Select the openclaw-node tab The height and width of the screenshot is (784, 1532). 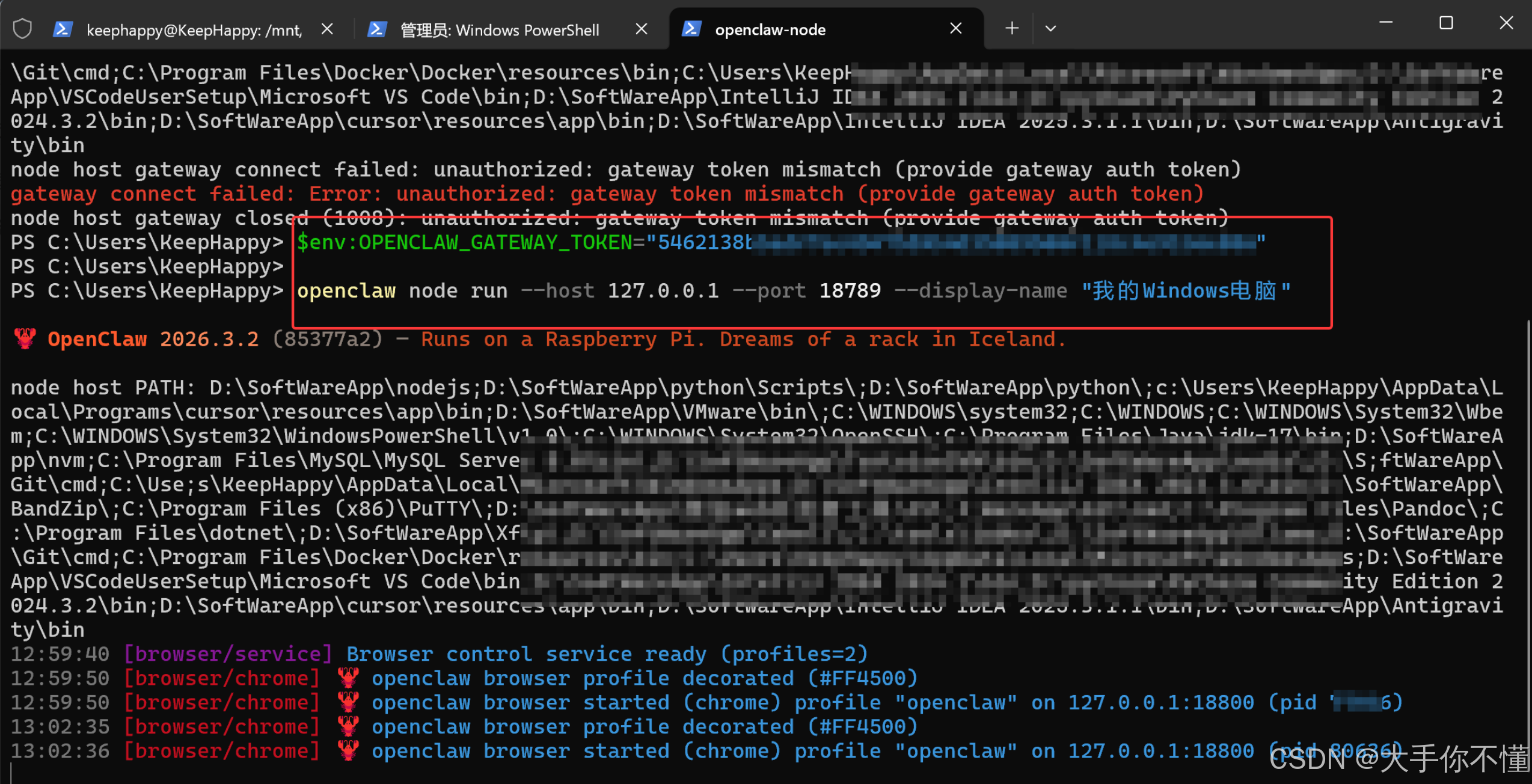(x=770, y=30)
